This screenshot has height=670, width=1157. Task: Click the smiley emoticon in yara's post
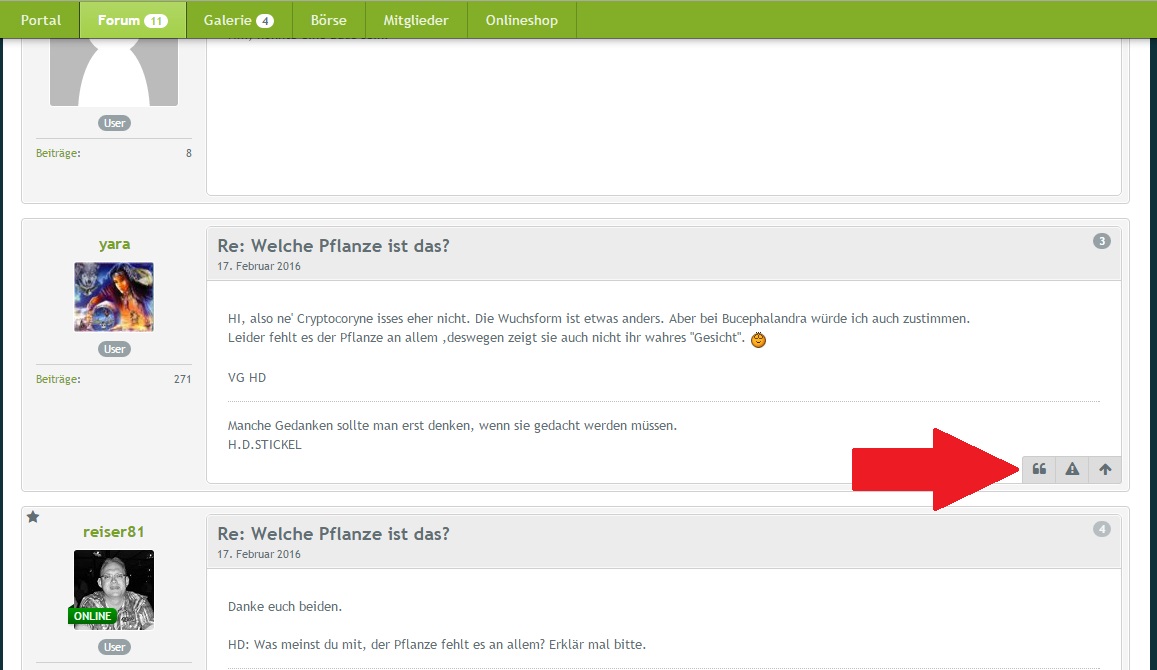pos(759,340)
